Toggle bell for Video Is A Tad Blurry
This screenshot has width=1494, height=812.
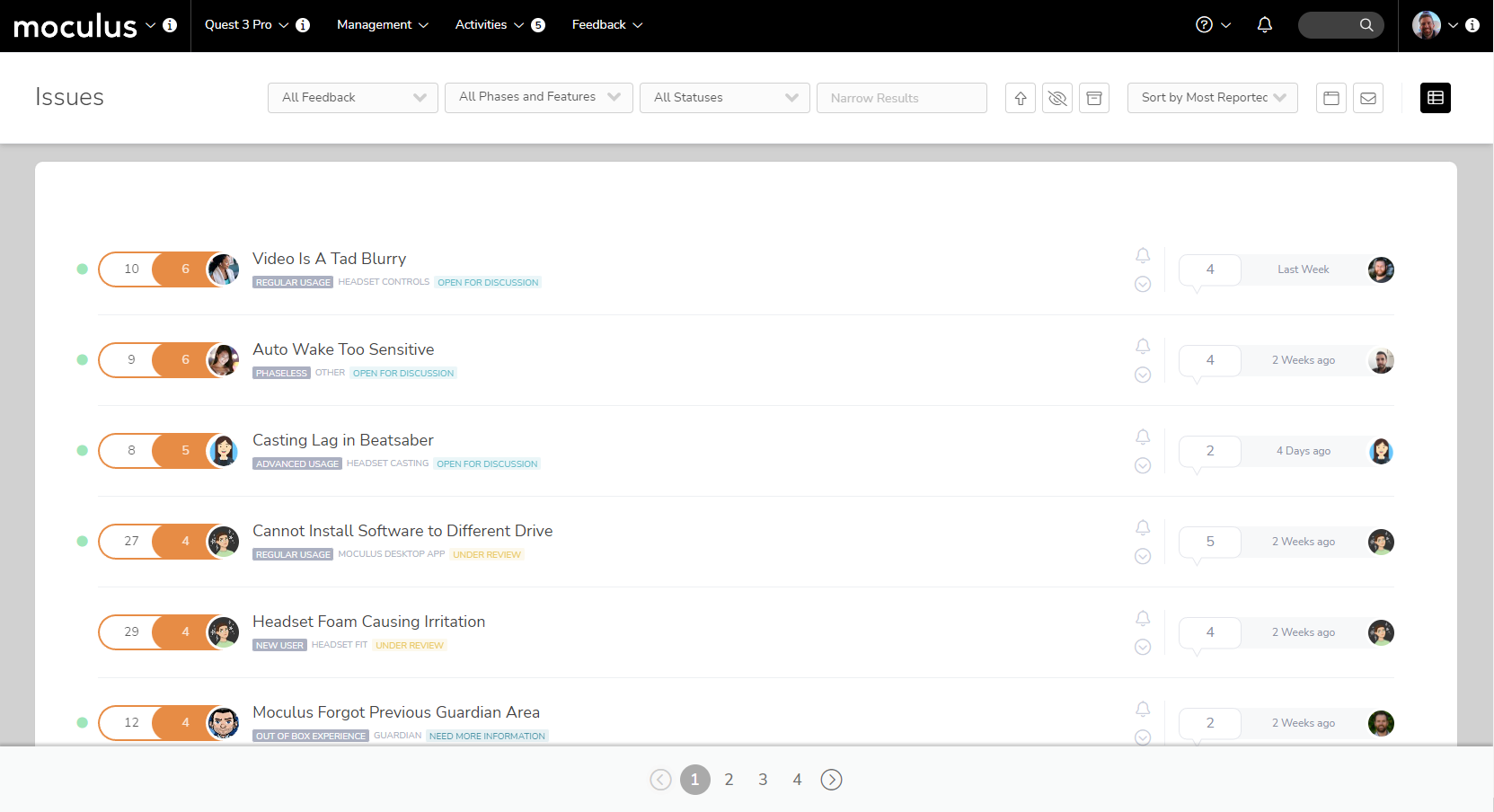pyautogui.click(x=1143, y=256)
